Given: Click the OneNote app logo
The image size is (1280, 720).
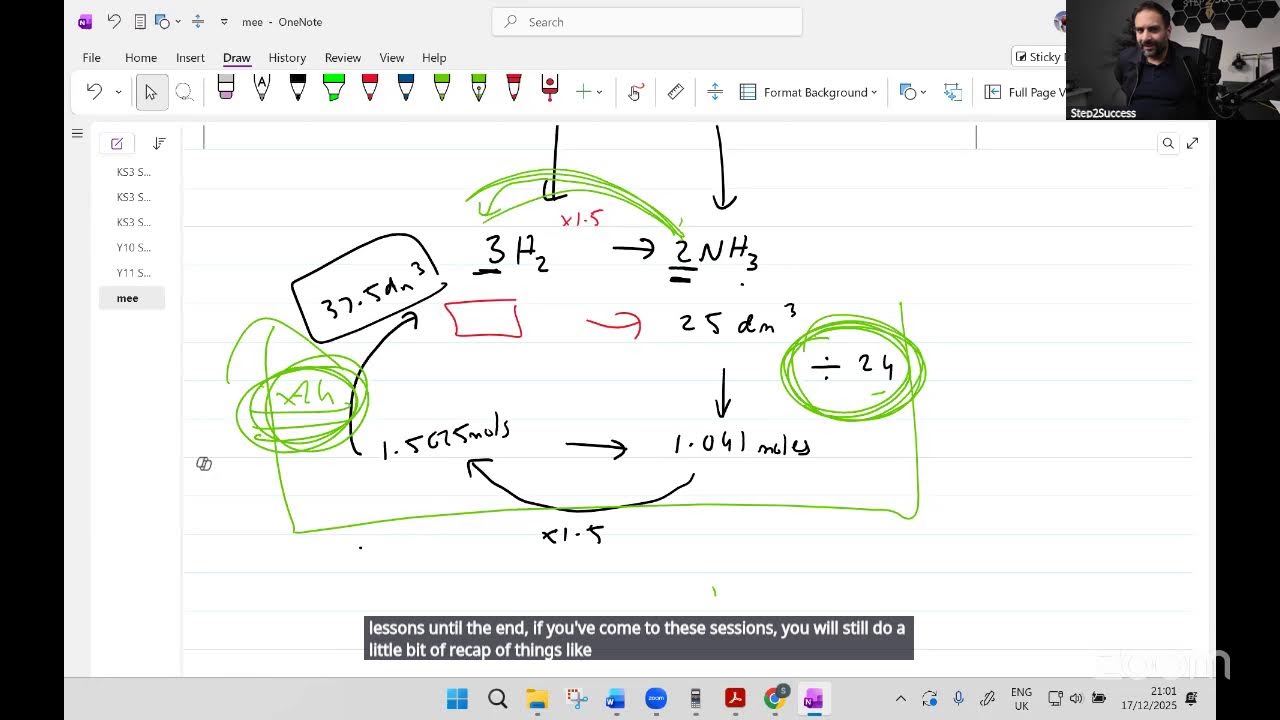Looking at the screenshot, I should coord(84,21).
